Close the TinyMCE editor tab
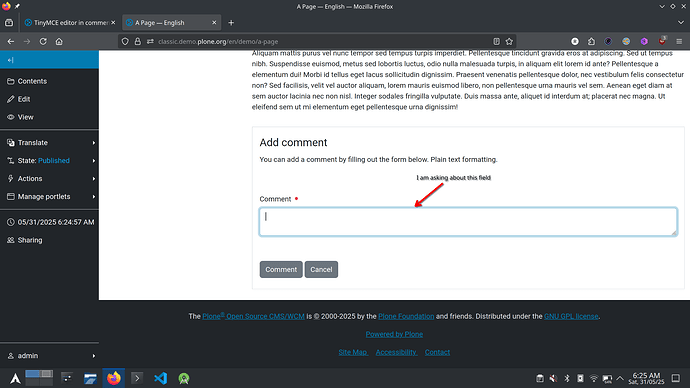Viewport: 690px width, 388px height. [x=113, y=22]
